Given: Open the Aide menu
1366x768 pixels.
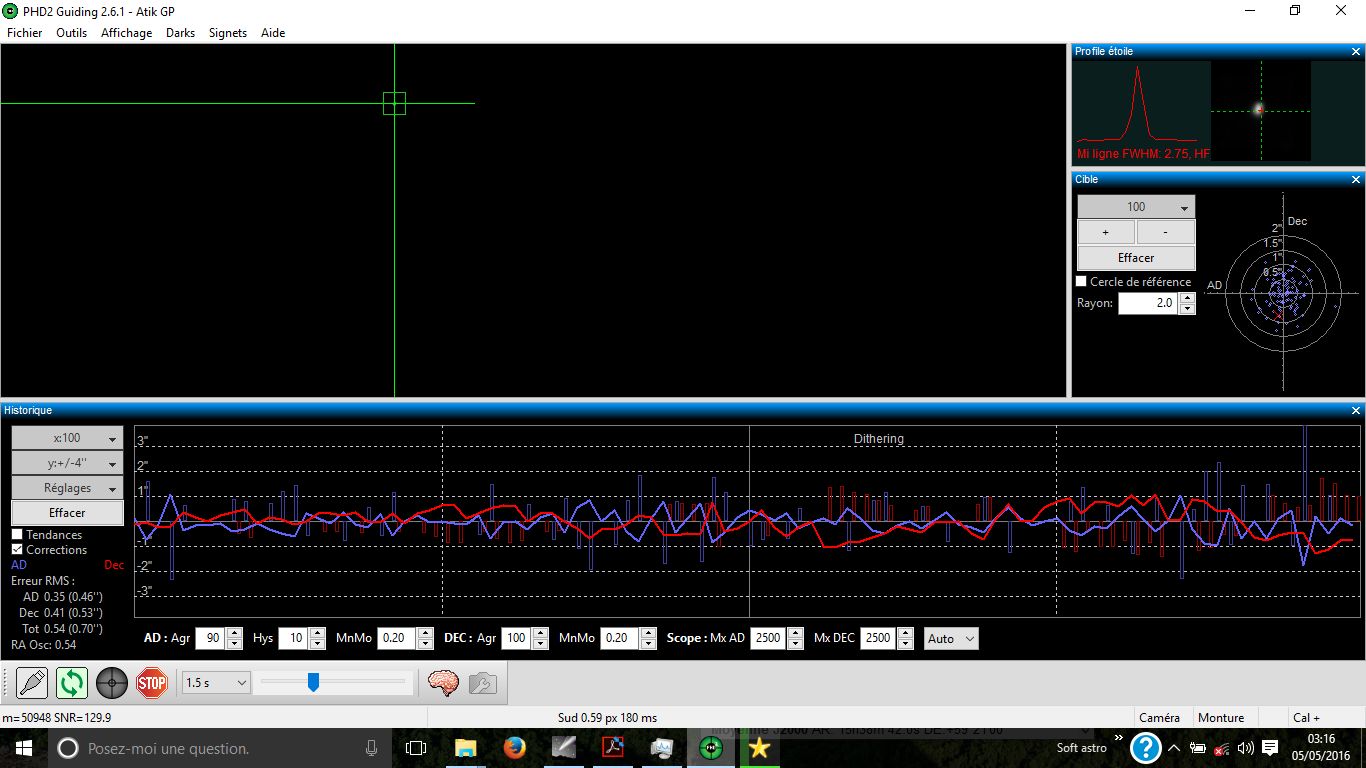Looking at the screenshot, I should [273, 33].
